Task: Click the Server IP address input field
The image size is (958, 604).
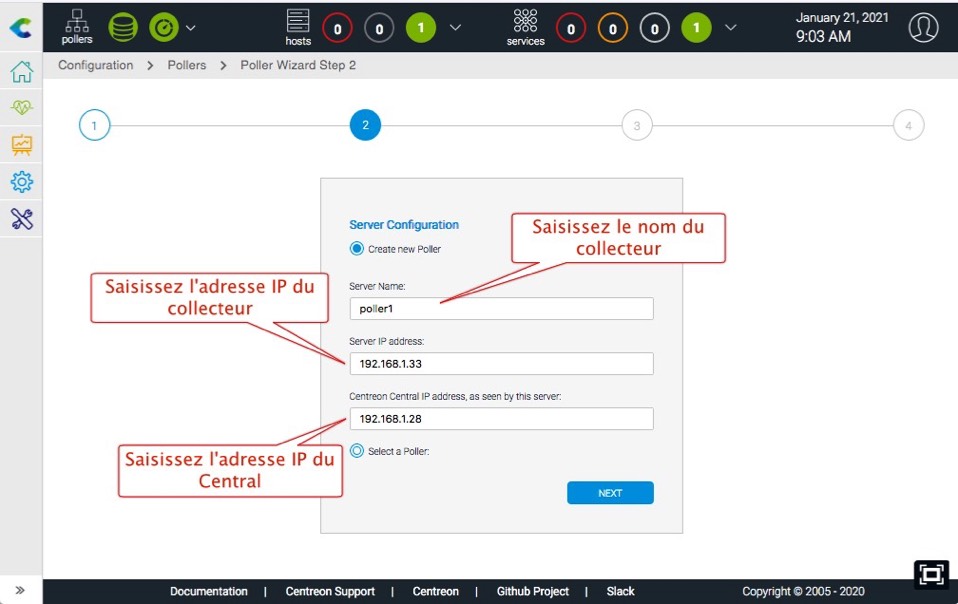Action: (x=501, y=364)
